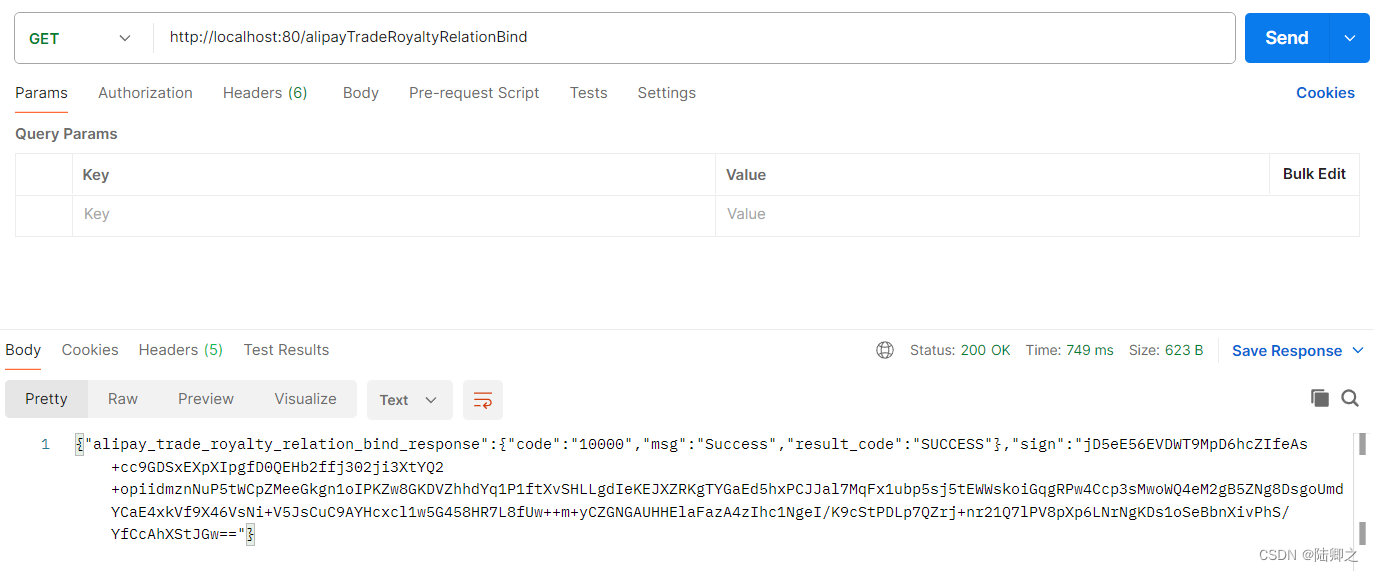Click the Key column header

95,175
